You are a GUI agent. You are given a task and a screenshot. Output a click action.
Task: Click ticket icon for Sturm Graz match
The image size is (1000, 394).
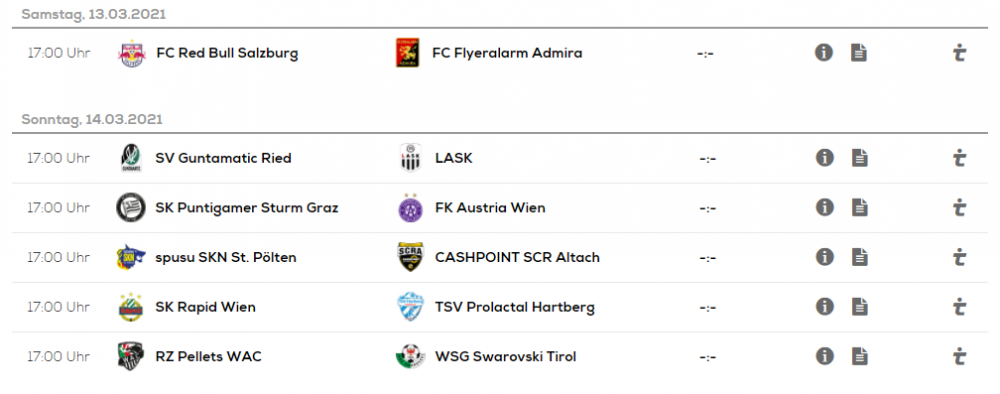click(x=959, y=207)
